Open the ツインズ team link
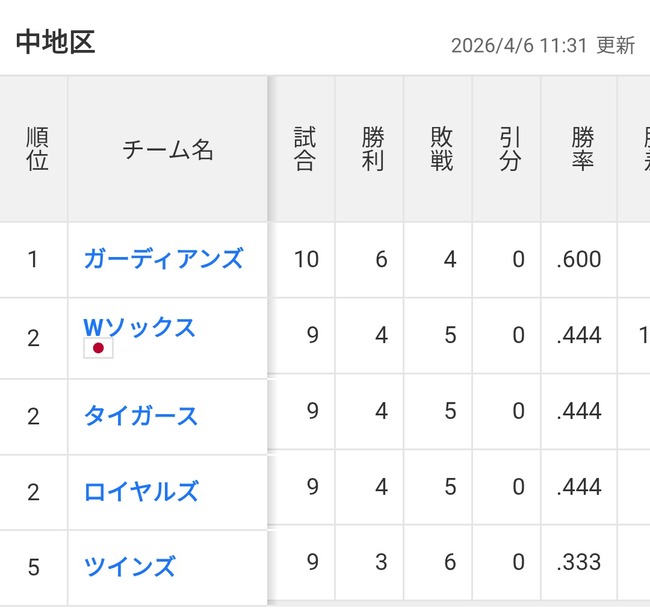The height and width of the screenshot is (611, 650). pos(129,567)
